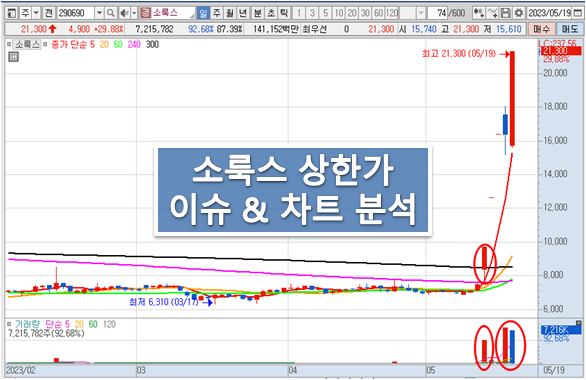Viewport: 586px width, 380px height.
Task: Switch to the 주 weekly chart period
Action: [x=217, y=13]
